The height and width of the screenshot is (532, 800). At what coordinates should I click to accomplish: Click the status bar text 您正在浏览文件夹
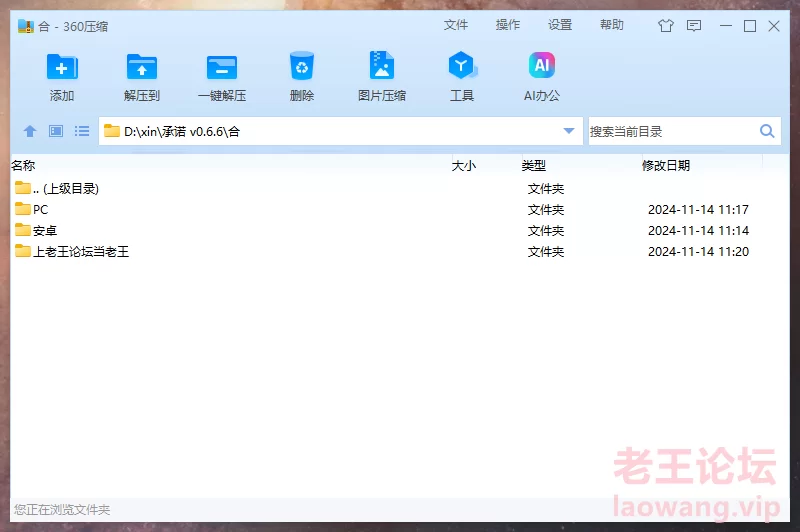click(62, 510)
